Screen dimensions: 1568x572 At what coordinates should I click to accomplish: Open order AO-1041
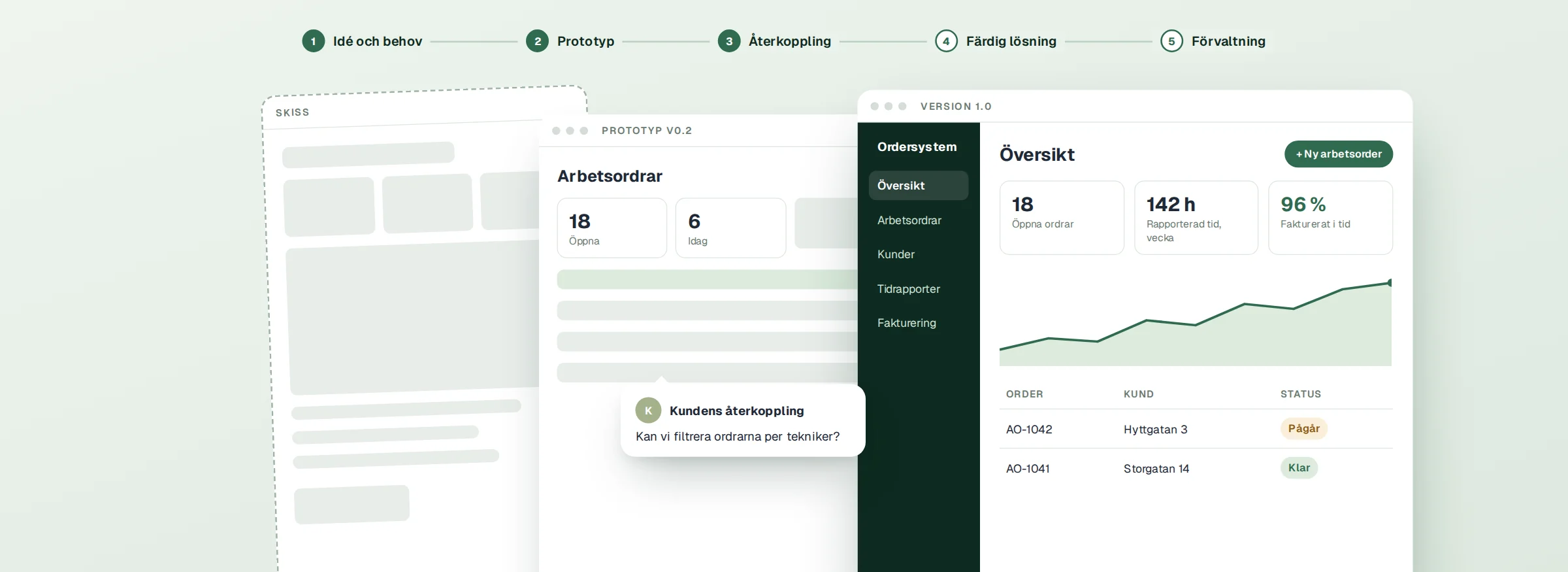(x=1028, y=469)
